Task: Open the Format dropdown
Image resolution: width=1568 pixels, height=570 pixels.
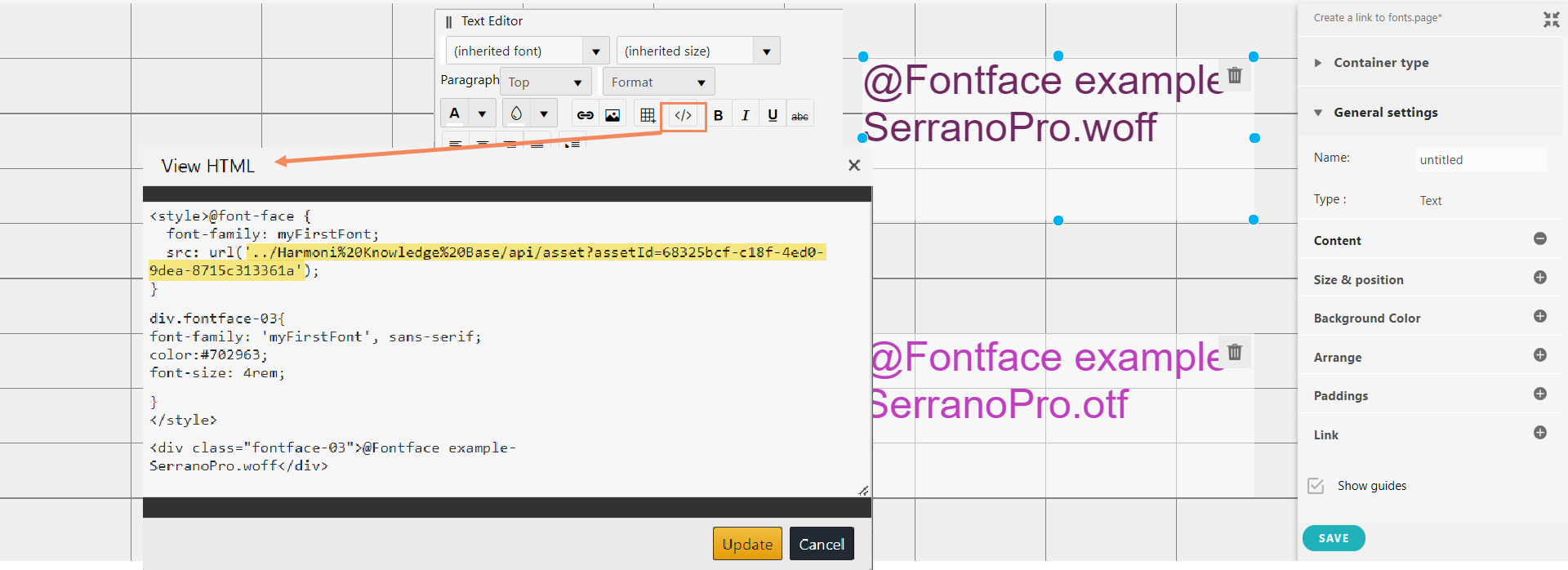Action: (x=658, y=82)
